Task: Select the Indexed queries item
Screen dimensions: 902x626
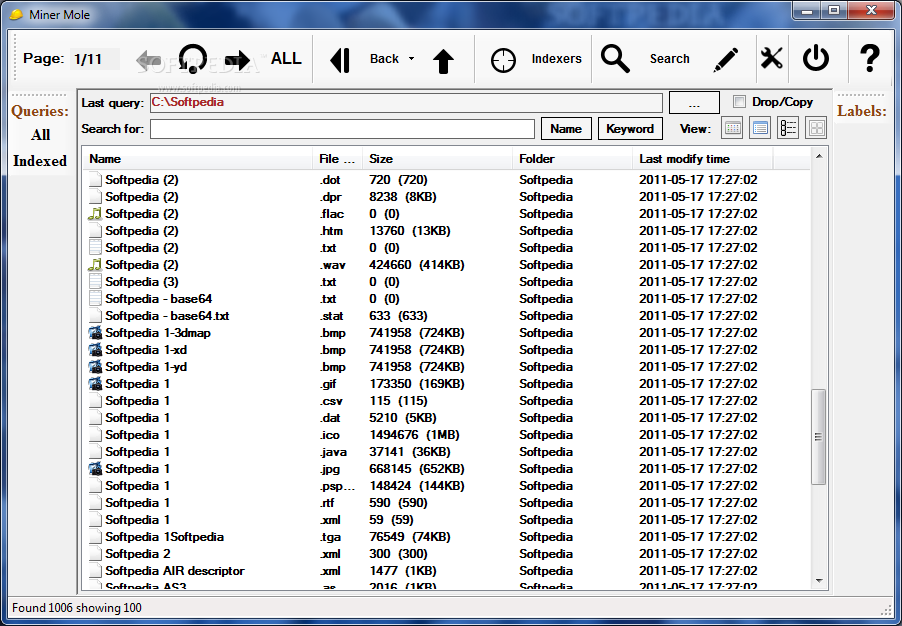Action: 40,161
